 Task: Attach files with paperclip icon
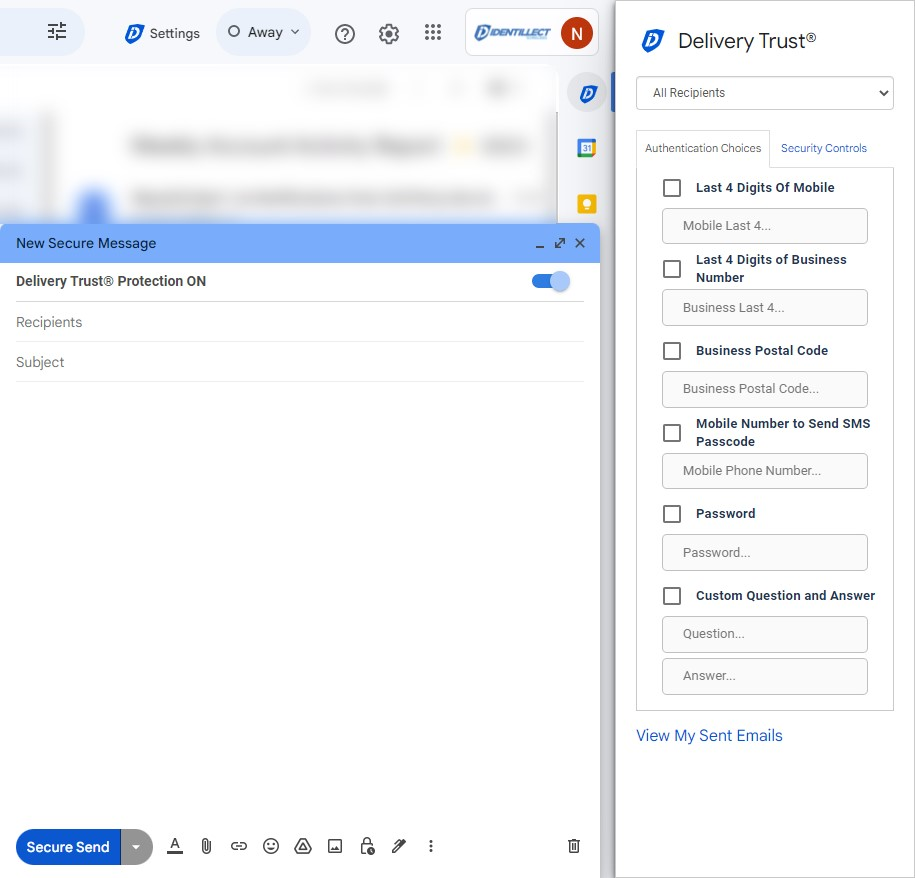pyautogui.click(x=206, y=846)
